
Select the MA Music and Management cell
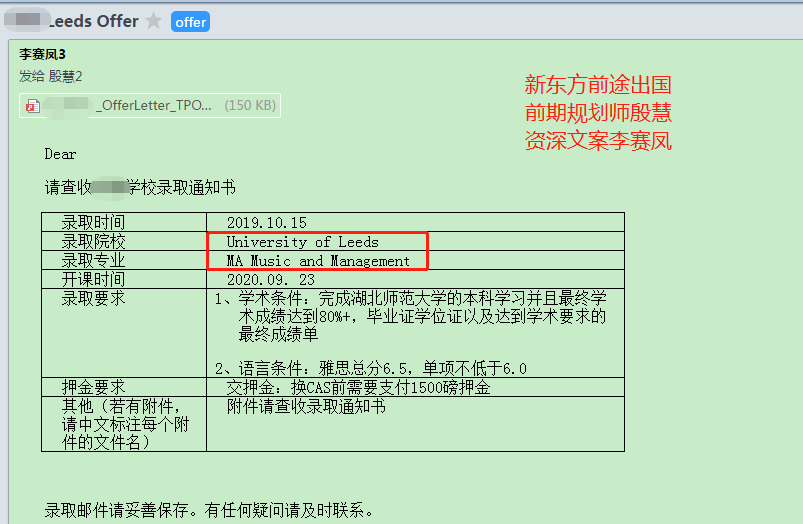(415, 260)
